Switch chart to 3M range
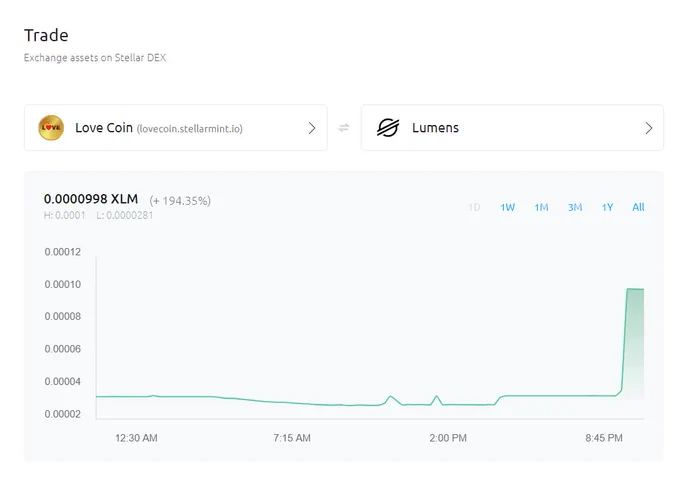 point(575,207)
